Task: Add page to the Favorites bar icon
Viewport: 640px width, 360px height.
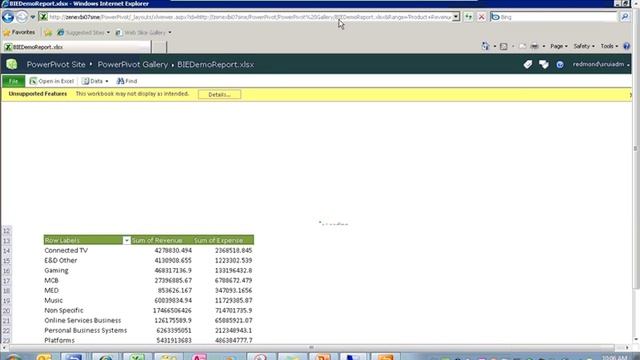Action: coord(48,32)
